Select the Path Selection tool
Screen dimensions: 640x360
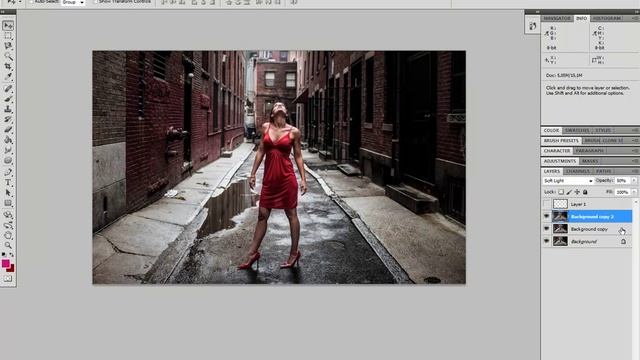(x=8, y=193)
